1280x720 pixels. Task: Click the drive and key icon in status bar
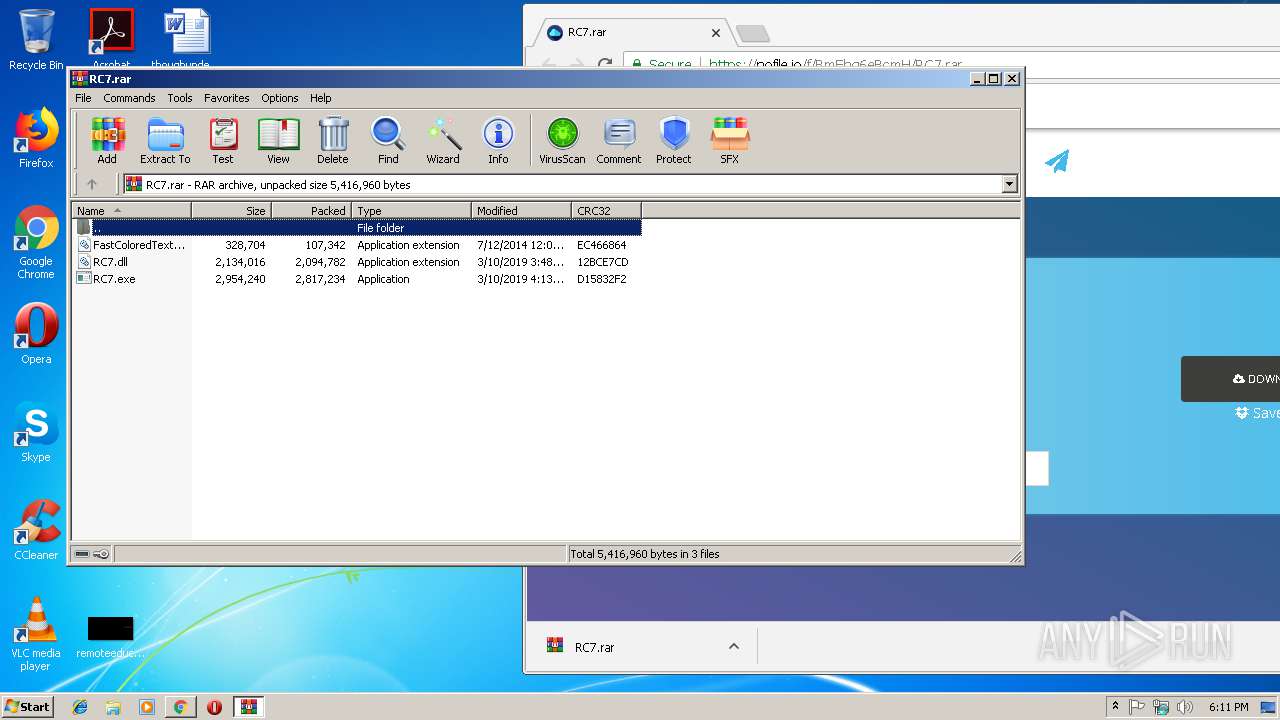(92, 554)
